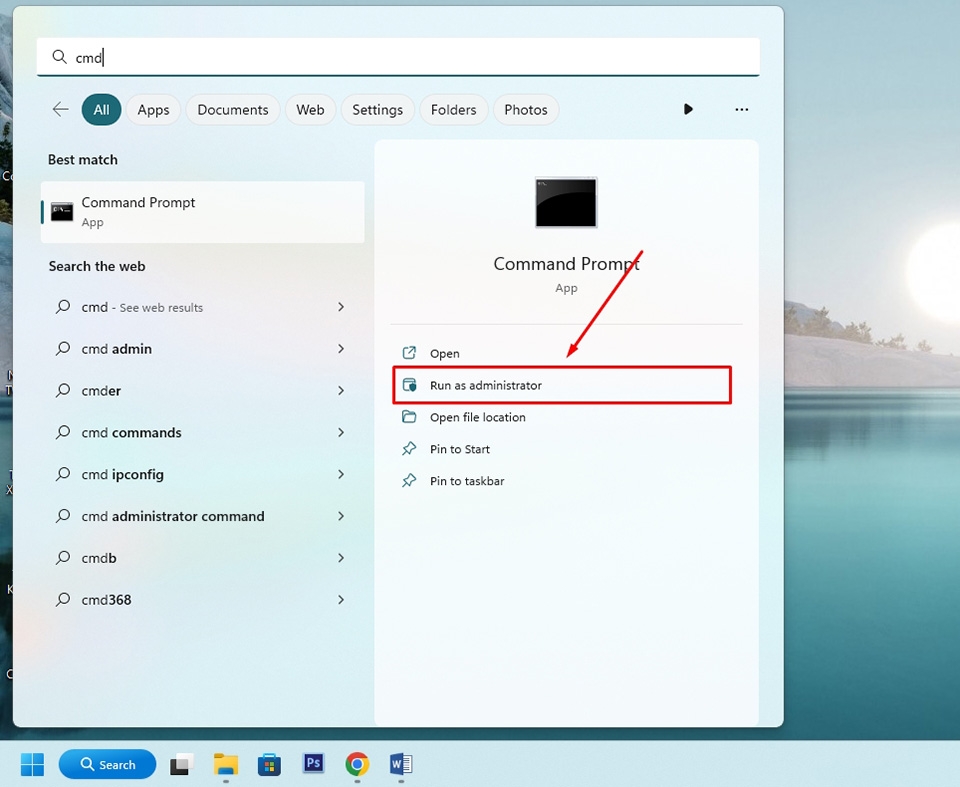960x787 pixels.
Task: Click the Windows Start button
Action: tap(32, 764)
